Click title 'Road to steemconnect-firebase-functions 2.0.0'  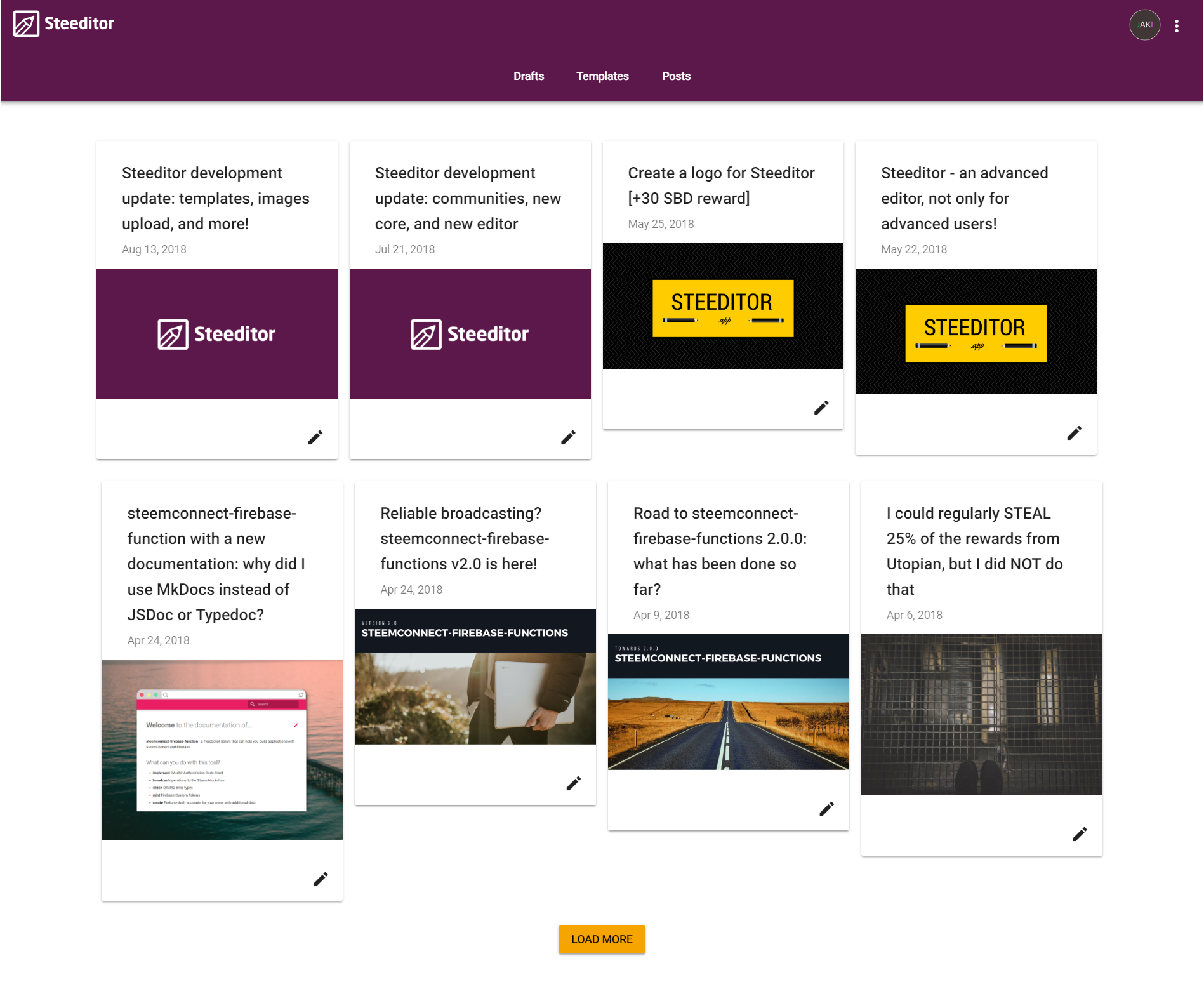(x=720, y=551)
